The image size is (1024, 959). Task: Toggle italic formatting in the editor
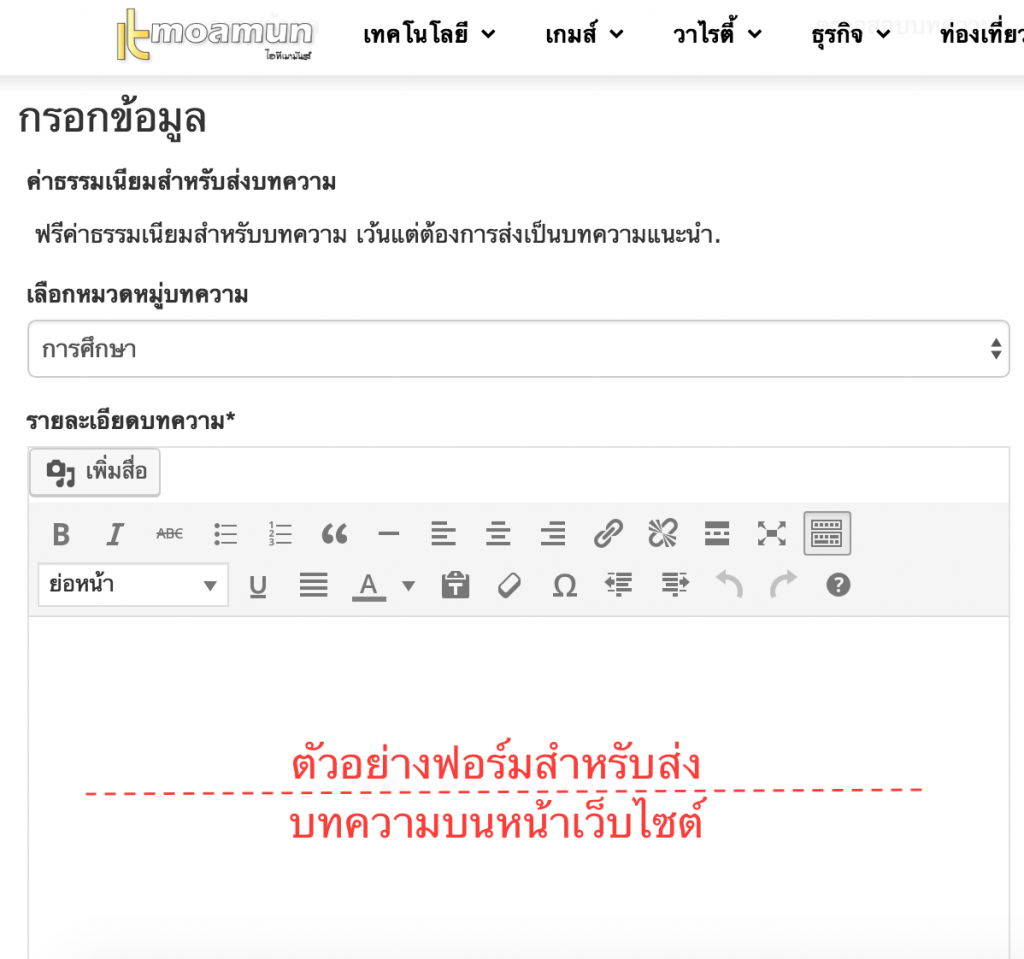coord(115,534)
